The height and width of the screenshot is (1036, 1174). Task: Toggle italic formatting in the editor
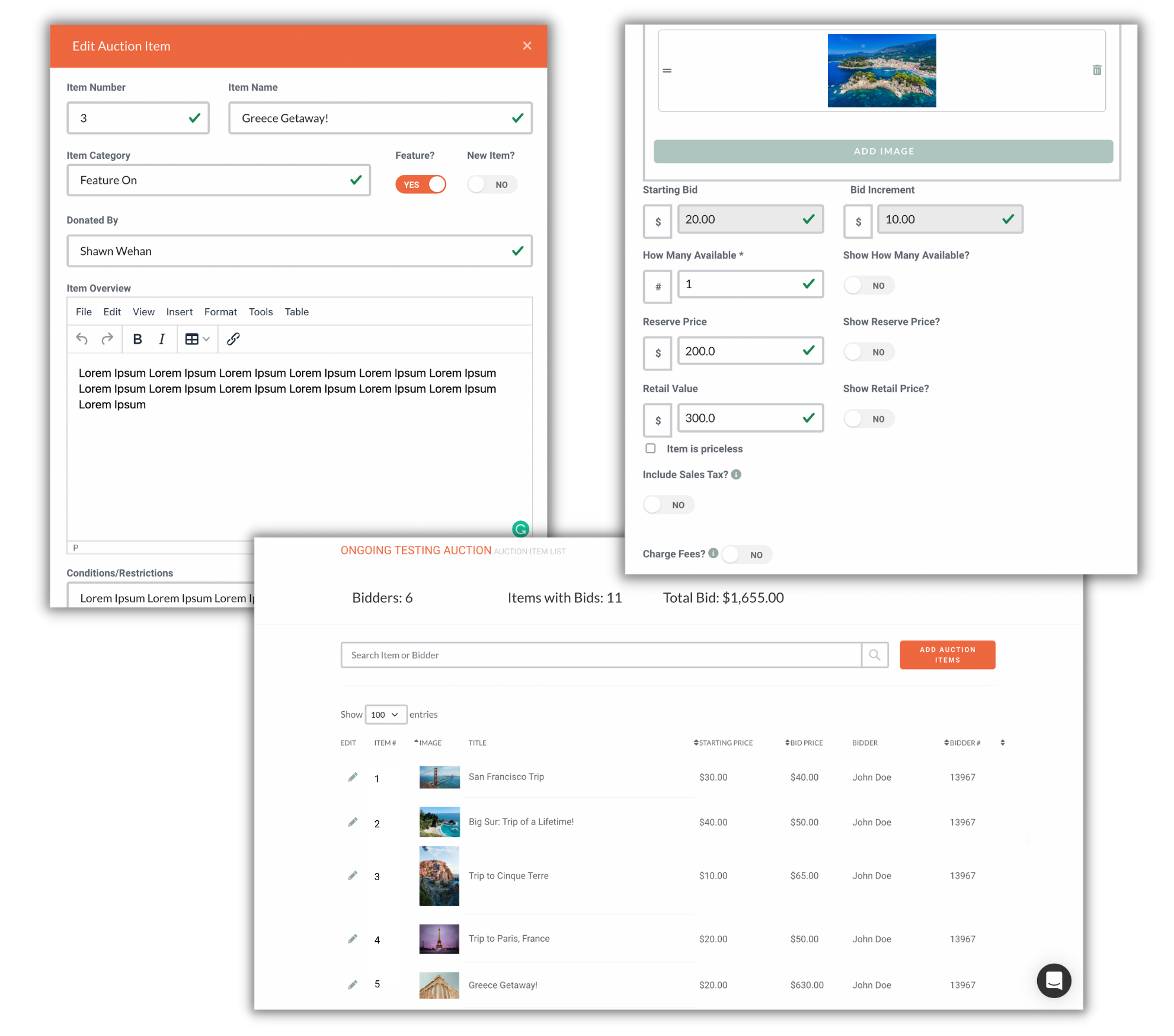[x=162, y=339]
